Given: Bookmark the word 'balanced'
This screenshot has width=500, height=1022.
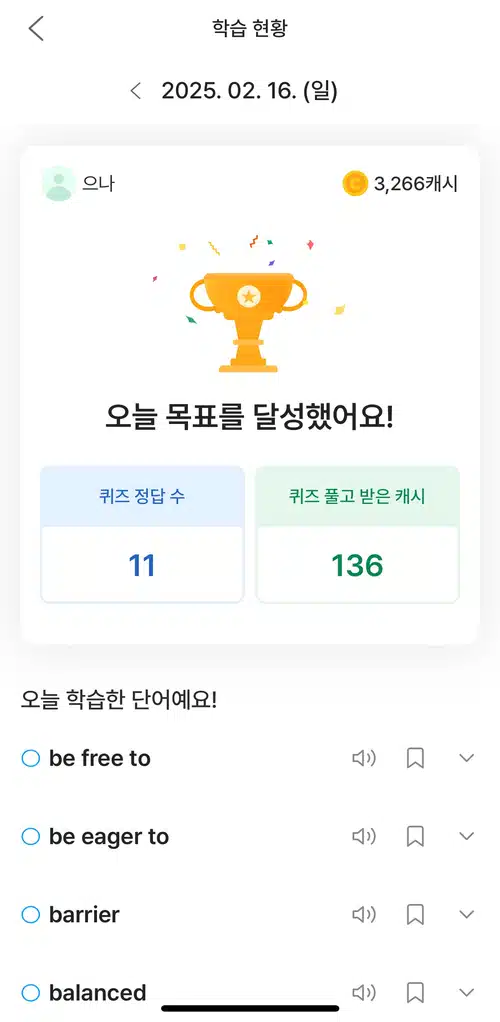Looking at the screenshot, I should click(x=415, y=993).
